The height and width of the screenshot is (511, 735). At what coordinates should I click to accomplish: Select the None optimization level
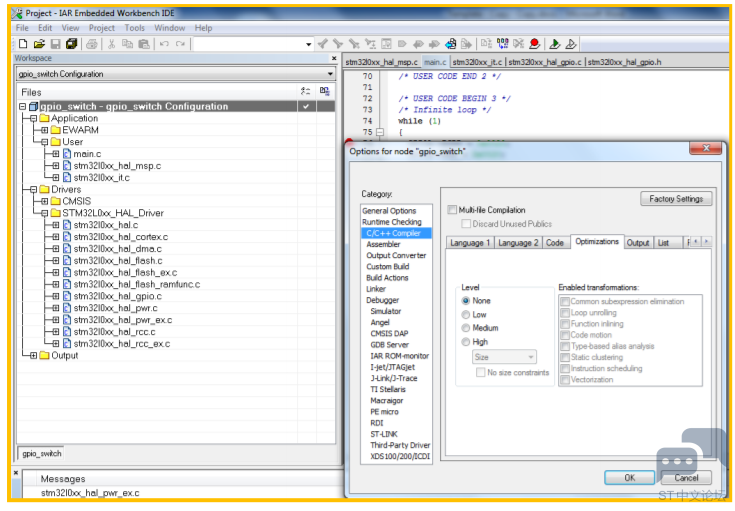(x=465, y=301)
